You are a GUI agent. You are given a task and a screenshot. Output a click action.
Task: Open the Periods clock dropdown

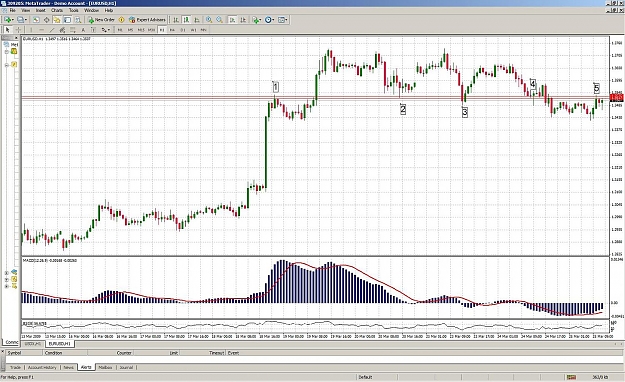click(269, 20)
